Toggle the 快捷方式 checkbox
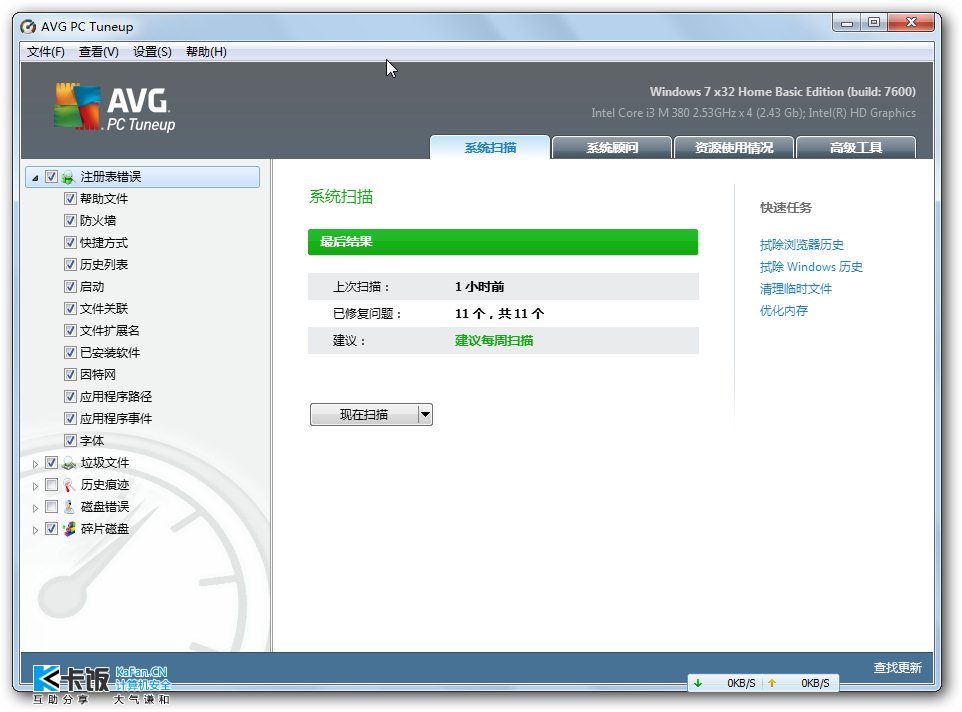Viewport: 962px width, 712px height. [70, 242]
